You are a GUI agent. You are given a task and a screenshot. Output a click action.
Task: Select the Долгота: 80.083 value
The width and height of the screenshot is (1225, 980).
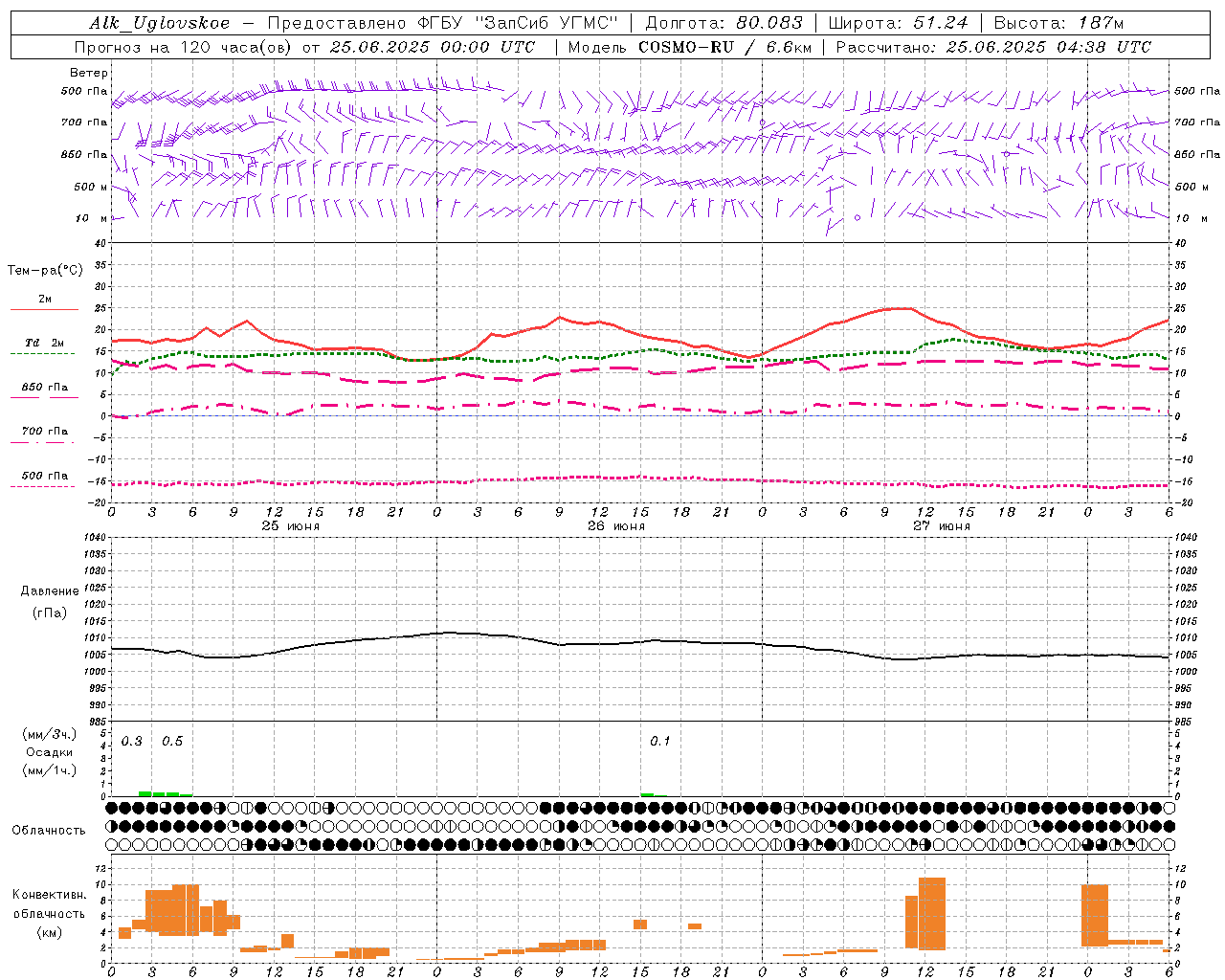coord(724,23)
